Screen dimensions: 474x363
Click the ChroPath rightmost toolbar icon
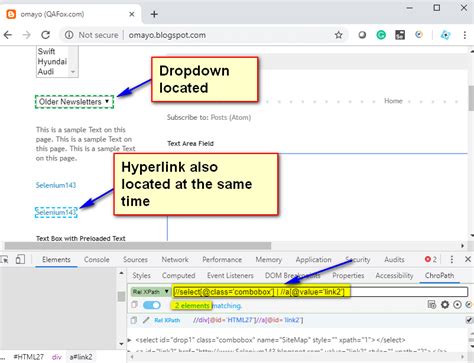(469, 304)
